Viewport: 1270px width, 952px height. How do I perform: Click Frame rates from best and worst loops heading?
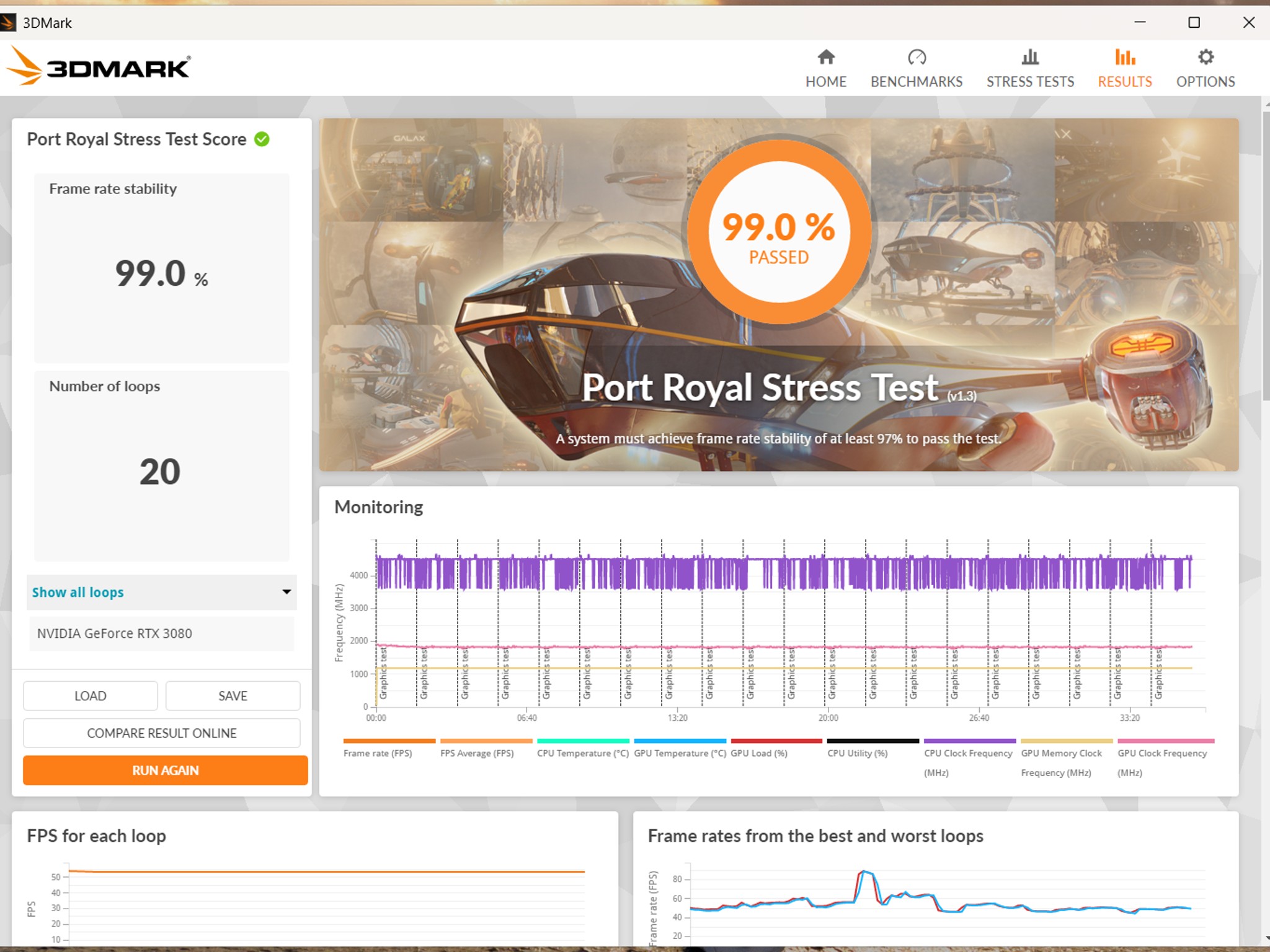pyautogui.click(x=815, y=836)
